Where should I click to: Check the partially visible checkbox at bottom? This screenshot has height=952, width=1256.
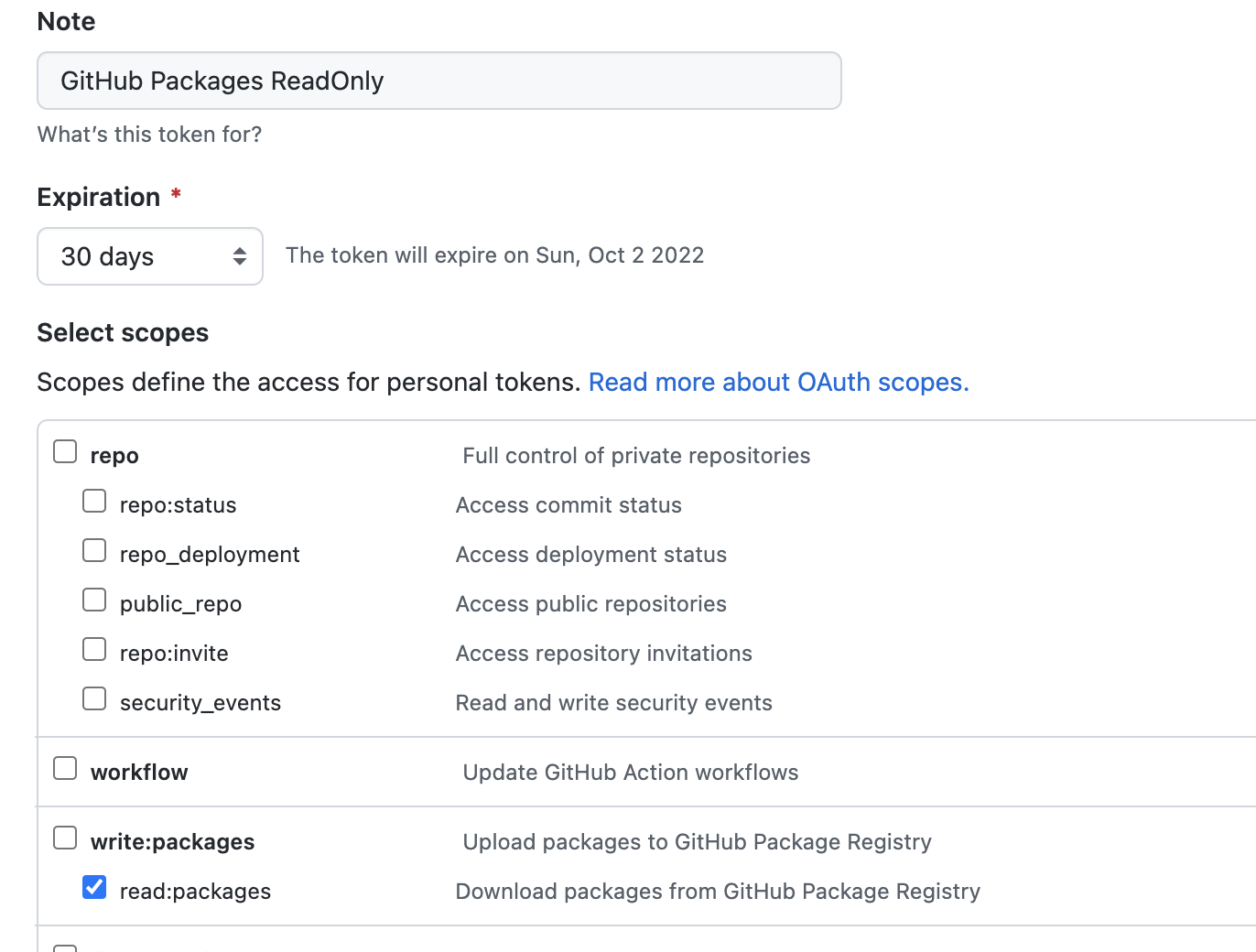pyautogui.click(x=65, y=947)
